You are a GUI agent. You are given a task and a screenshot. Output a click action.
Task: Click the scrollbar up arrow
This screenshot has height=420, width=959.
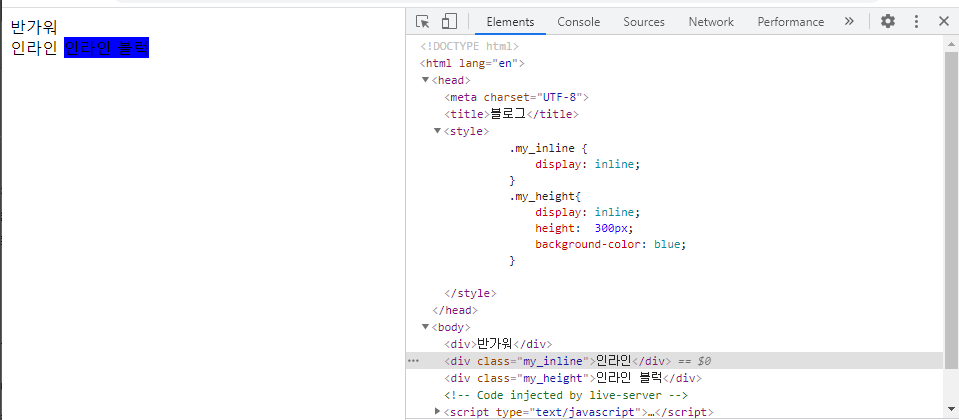tap(951, 44)
